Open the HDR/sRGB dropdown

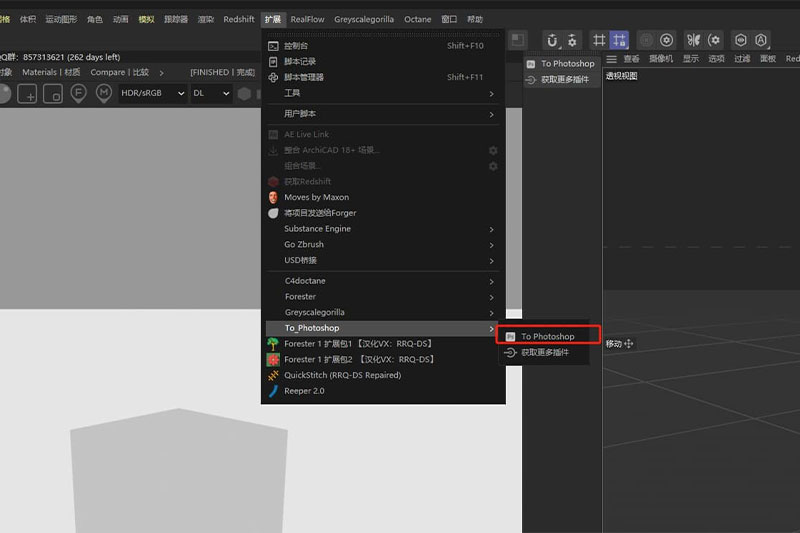pyautogui.click(x=152, y=93)
